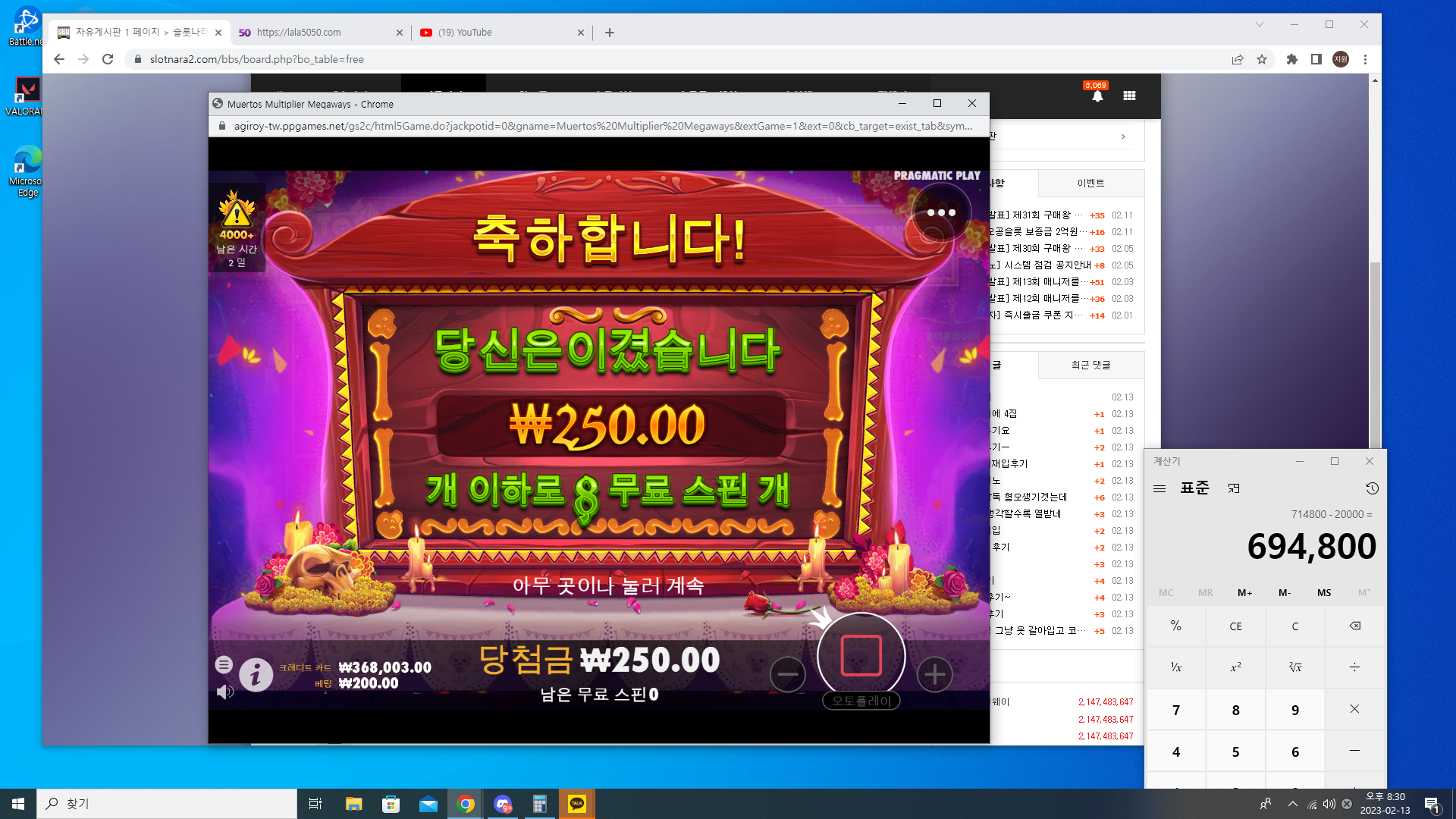Select the 최근 댓글 tab

[x=1090, y=366]
